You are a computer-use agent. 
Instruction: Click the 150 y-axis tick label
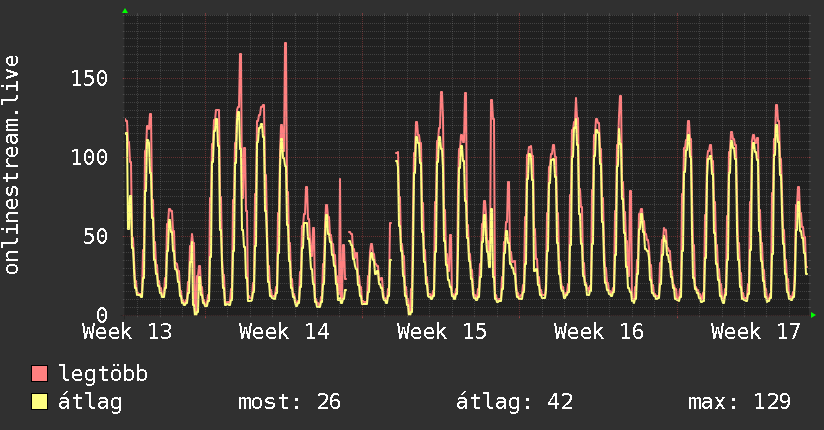89,79
